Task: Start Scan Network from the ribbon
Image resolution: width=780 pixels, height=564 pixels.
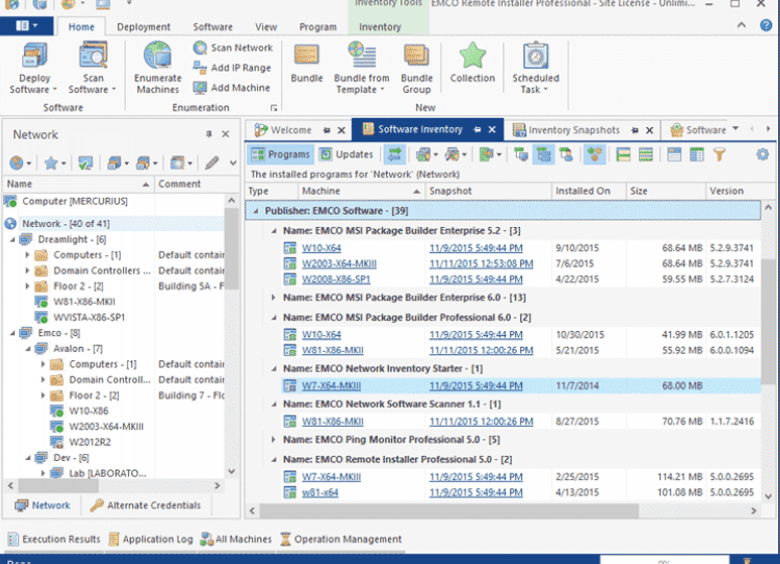Action: [233, 48]
